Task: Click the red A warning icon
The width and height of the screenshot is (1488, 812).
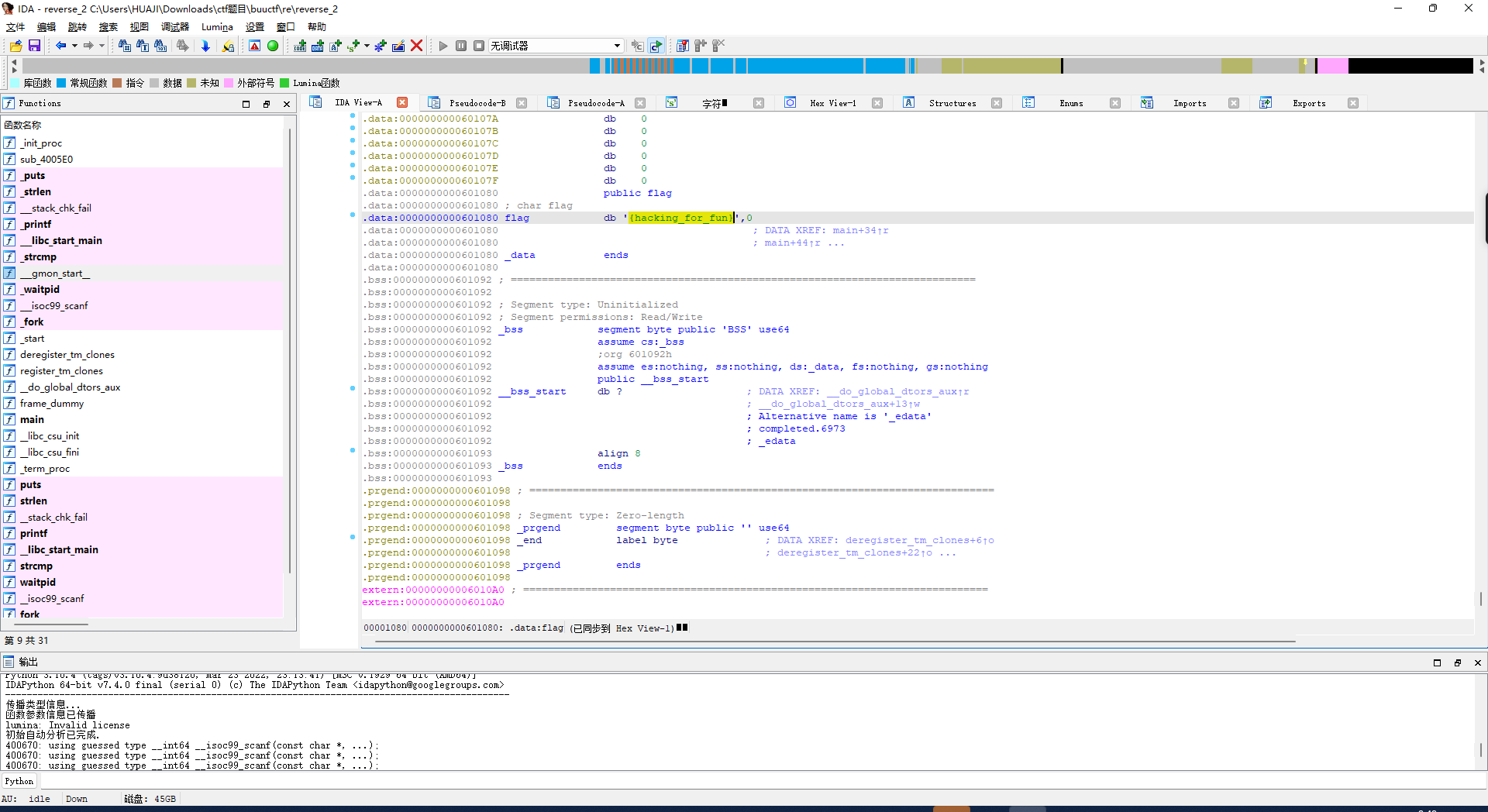Action: pyautogui.click(x=254, y=46)
